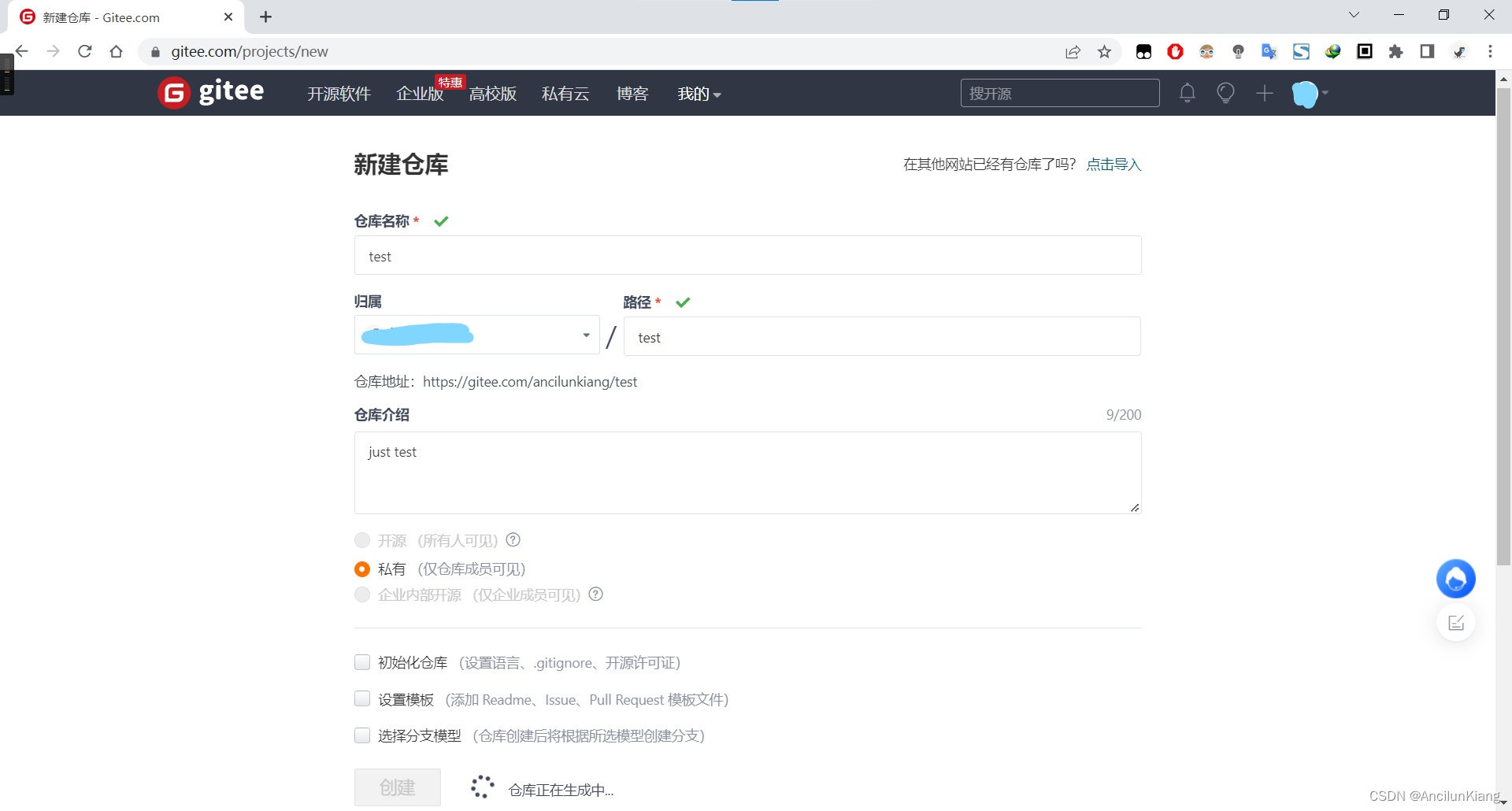The image size is (1512, 811).
Task: Click the translate extension icon
Action: point(1269,52)
